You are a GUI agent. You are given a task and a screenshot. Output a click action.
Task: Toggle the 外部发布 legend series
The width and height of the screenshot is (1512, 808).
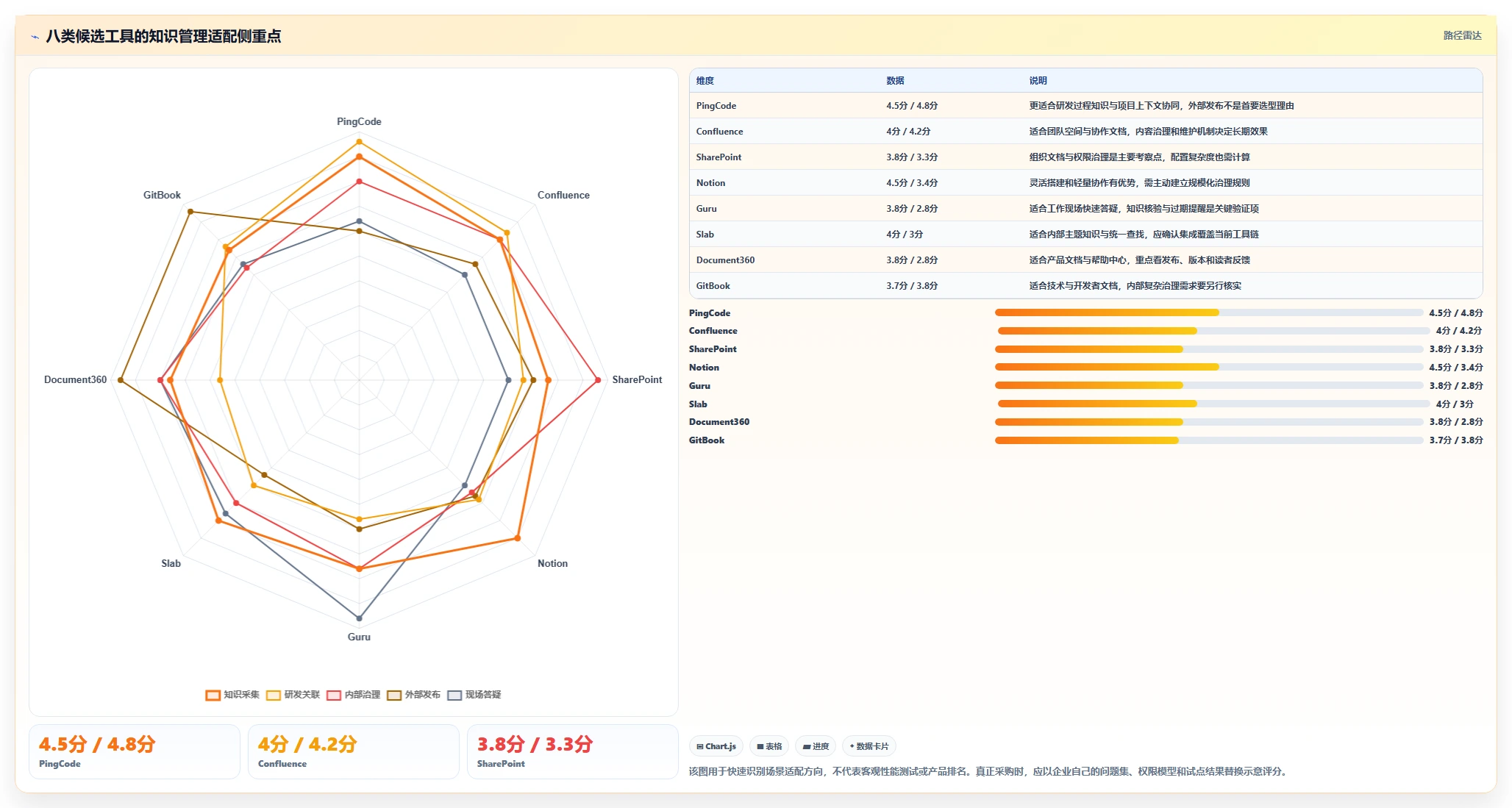(413, 695)
